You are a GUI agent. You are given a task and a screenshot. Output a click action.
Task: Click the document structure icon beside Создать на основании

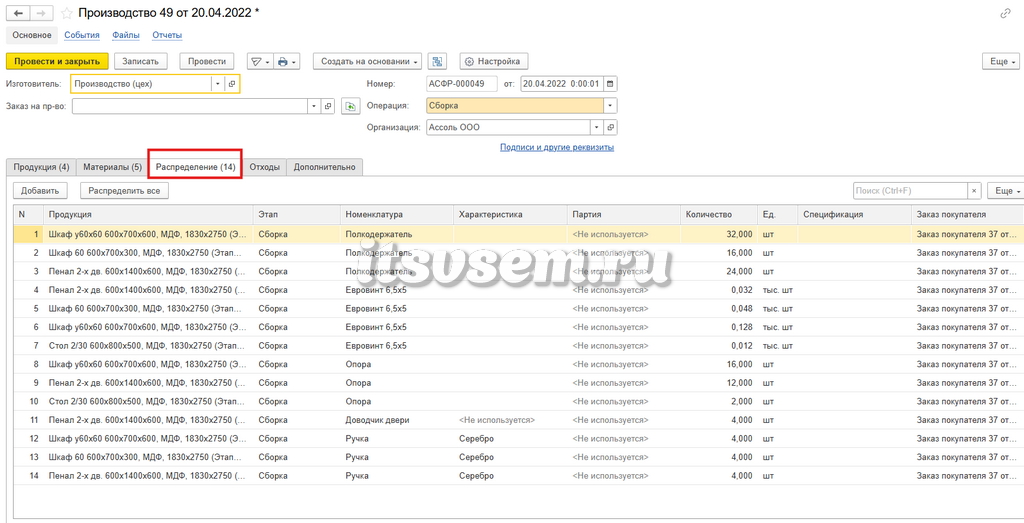pos(437,61)
